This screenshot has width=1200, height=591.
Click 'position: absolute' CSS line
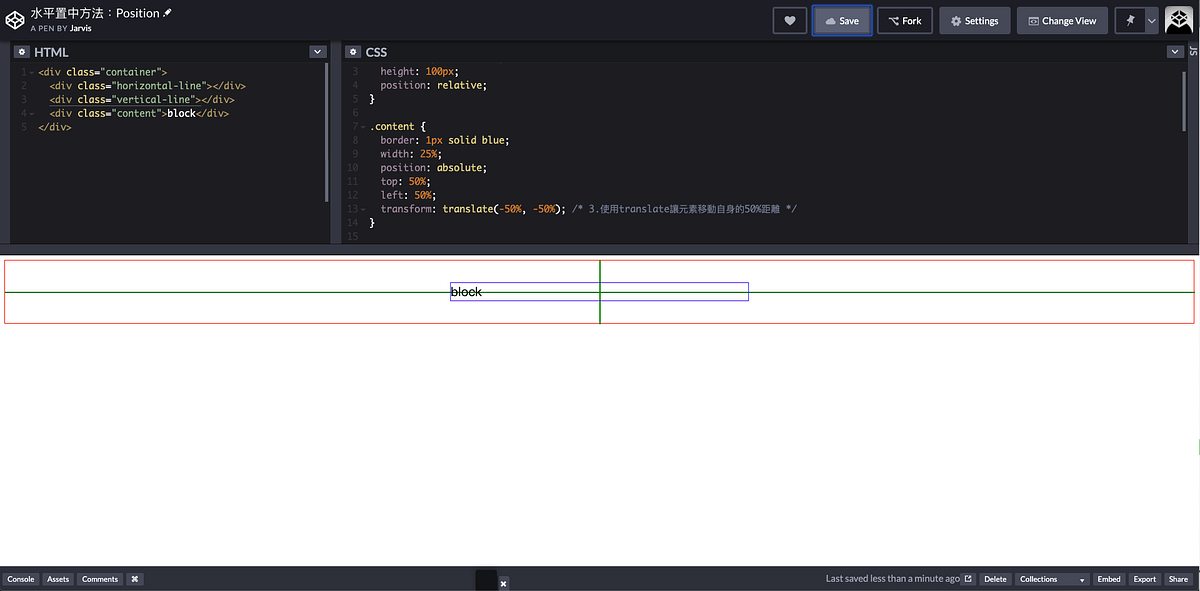tap(434, 169)
